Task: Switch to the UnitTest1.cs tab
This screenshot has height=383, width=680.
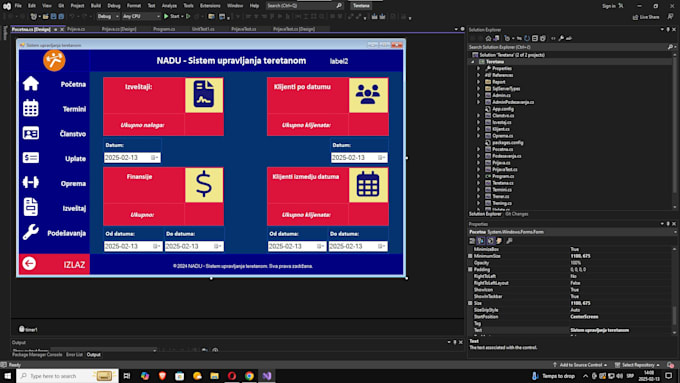Action: (203, 29)
